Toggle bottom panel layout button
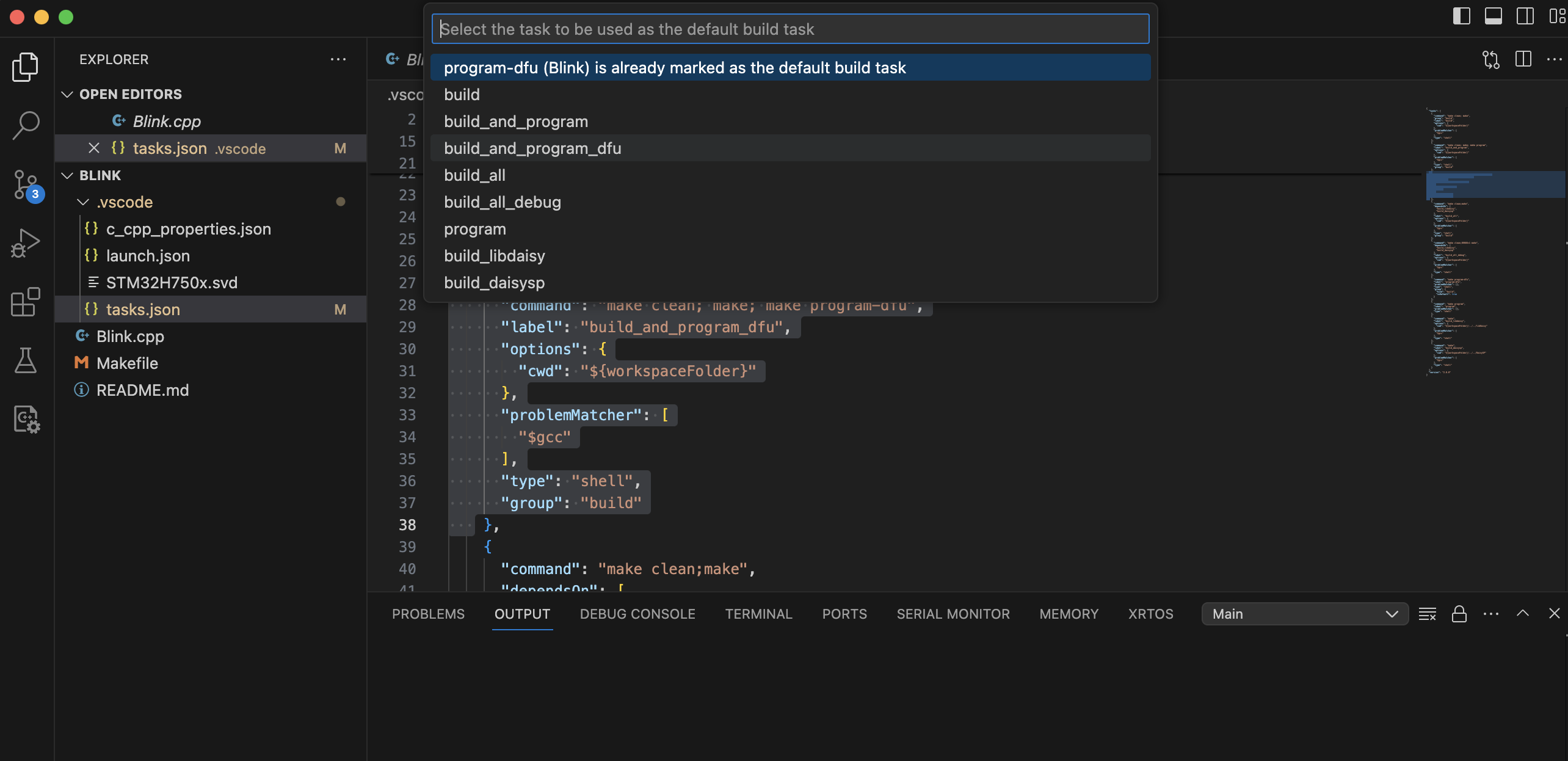The height and width of the screenshot is (761, 1568). pos(1494,16)
